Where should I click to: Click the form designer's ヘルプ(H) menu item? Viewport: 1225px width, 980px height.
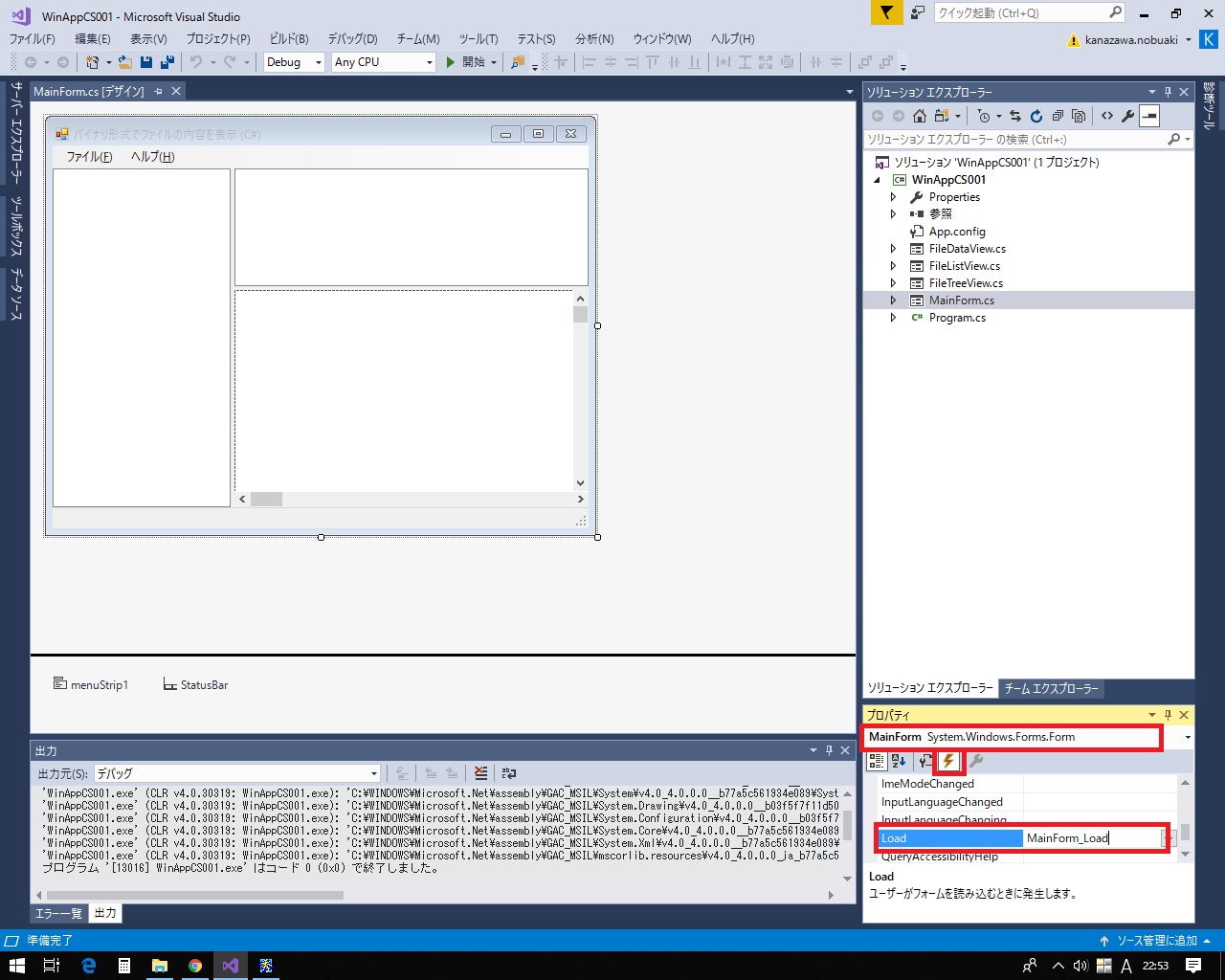(x=153, y=157)
